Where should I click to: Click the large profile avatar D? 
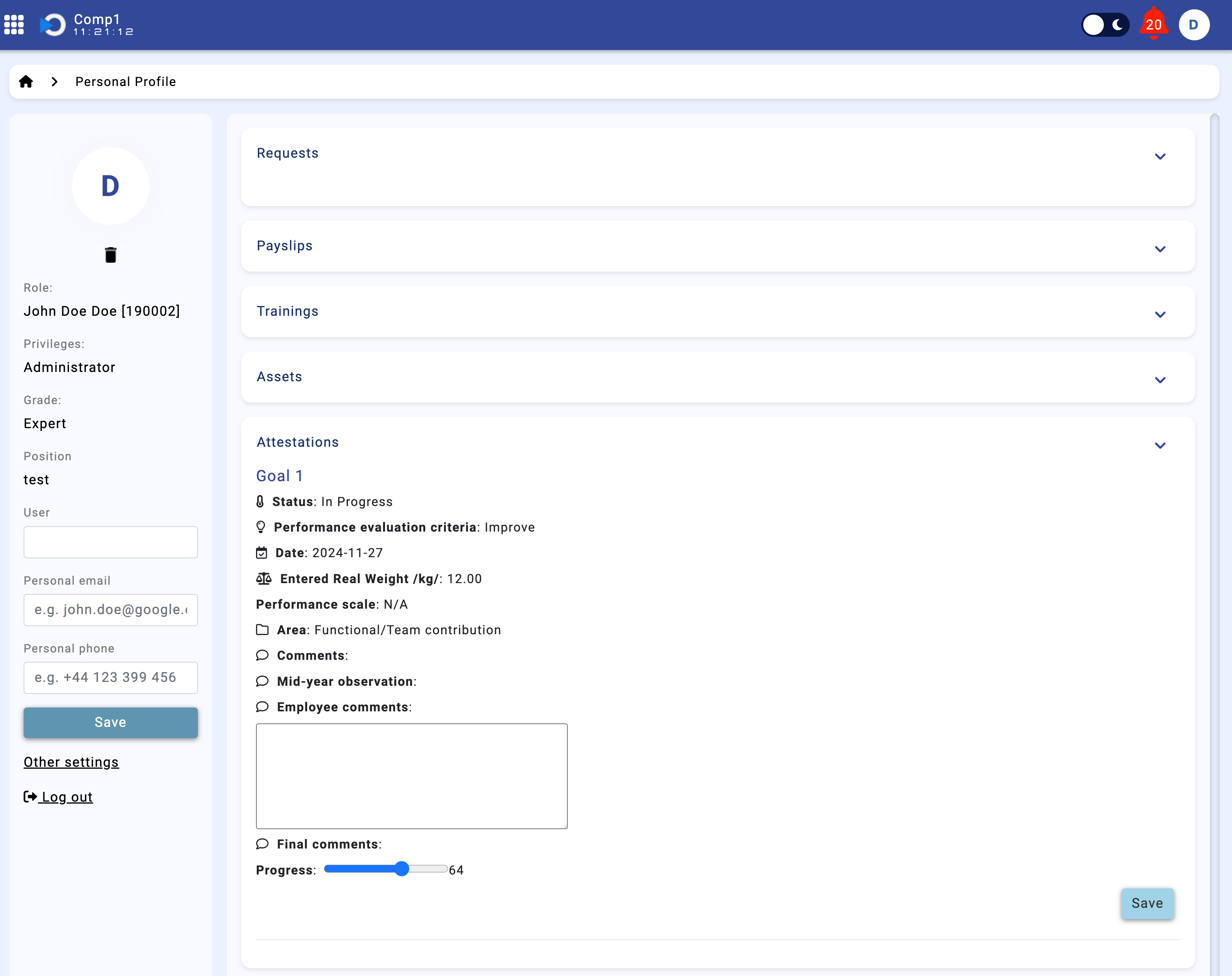click(110, 186)
